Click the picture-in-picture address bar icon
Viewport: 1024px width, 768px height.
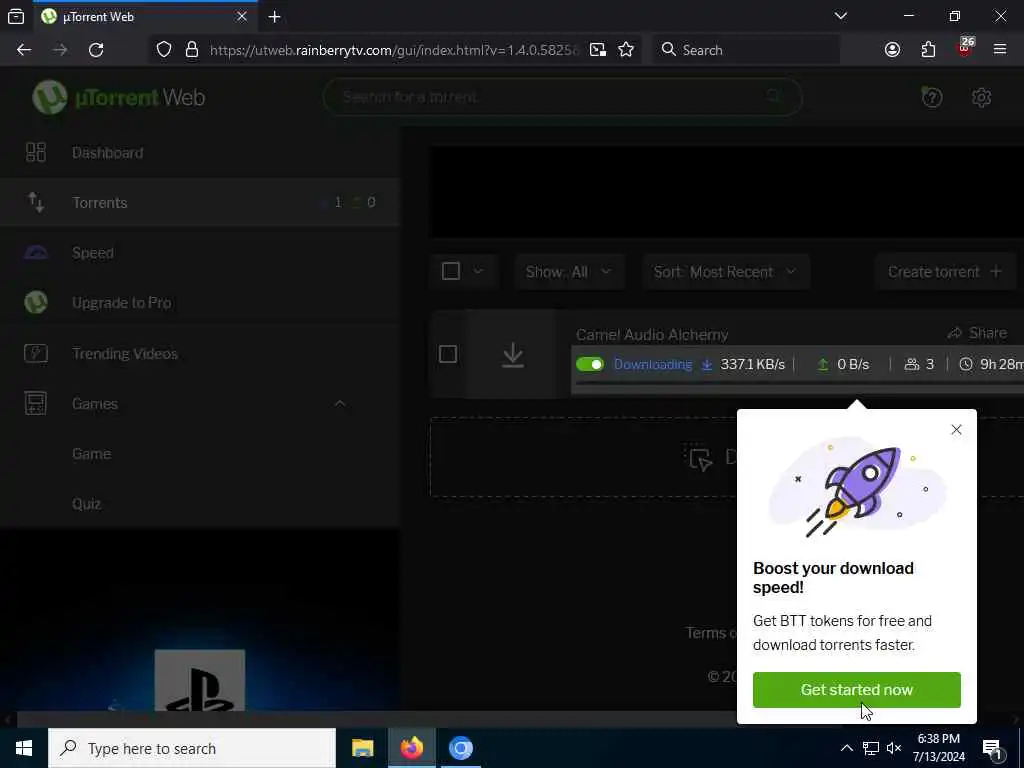tap(598, 50)
